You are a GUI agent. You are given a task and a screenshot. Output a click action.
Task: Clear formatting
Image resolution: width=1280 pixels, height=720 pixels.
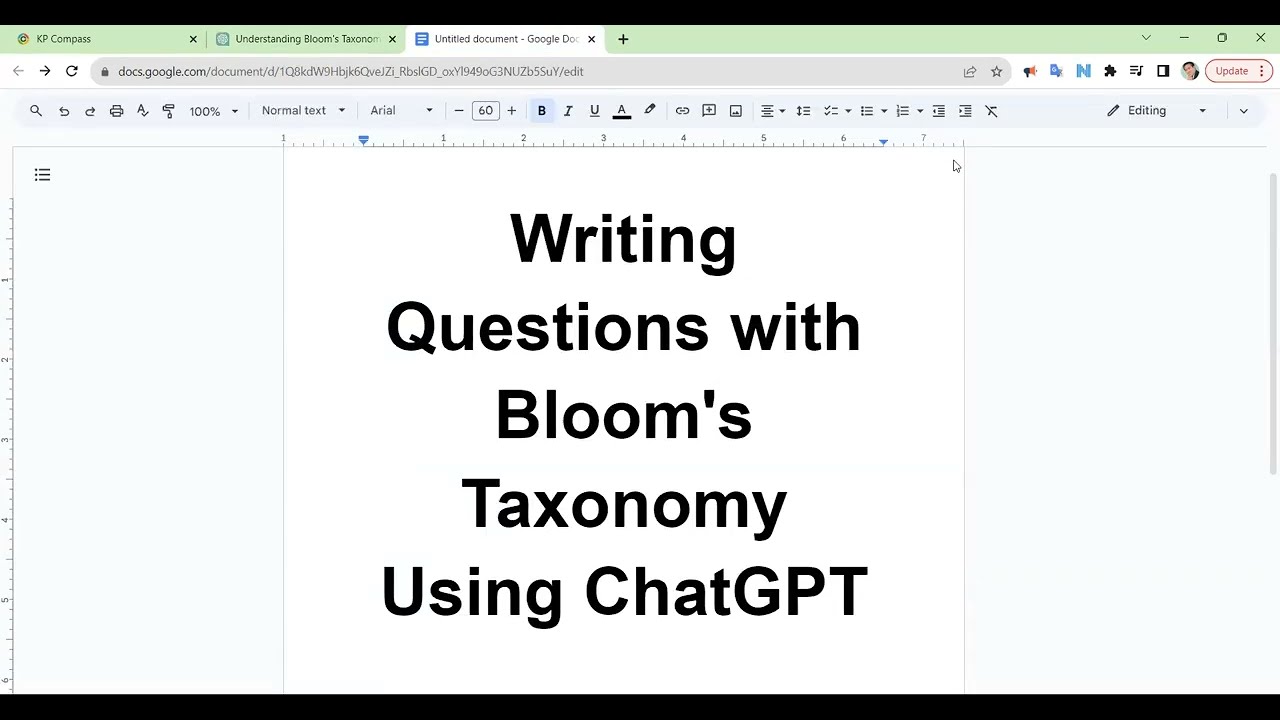(991, 111)
